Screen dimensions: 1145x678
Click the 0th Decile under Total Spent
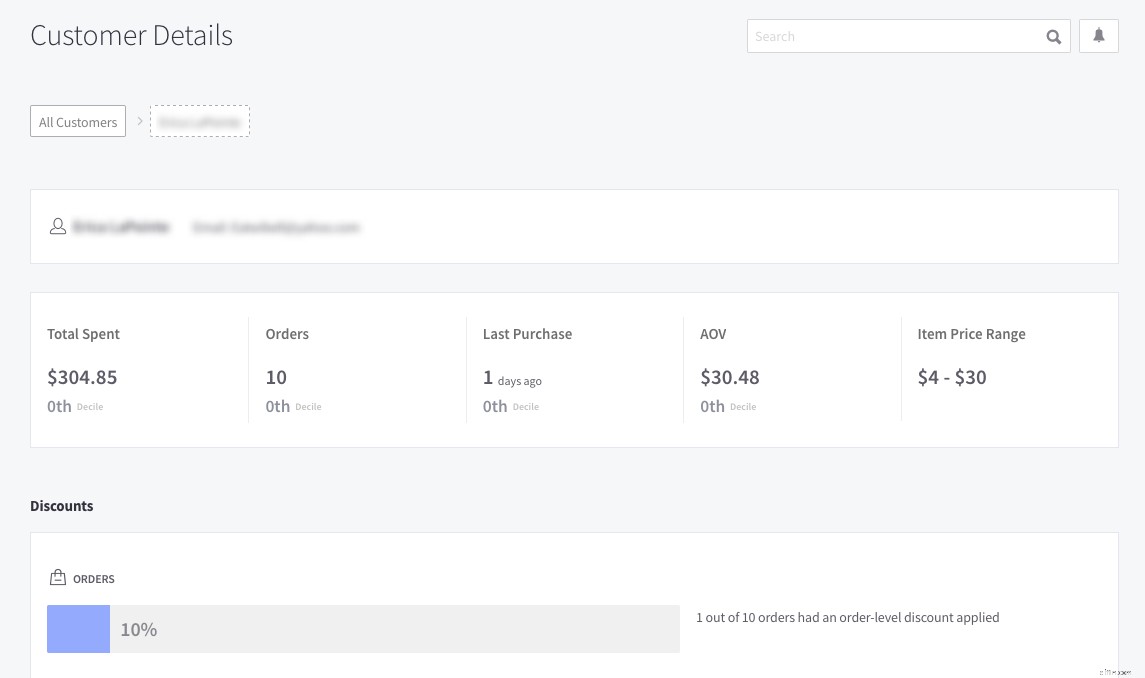tap(75, 405)
